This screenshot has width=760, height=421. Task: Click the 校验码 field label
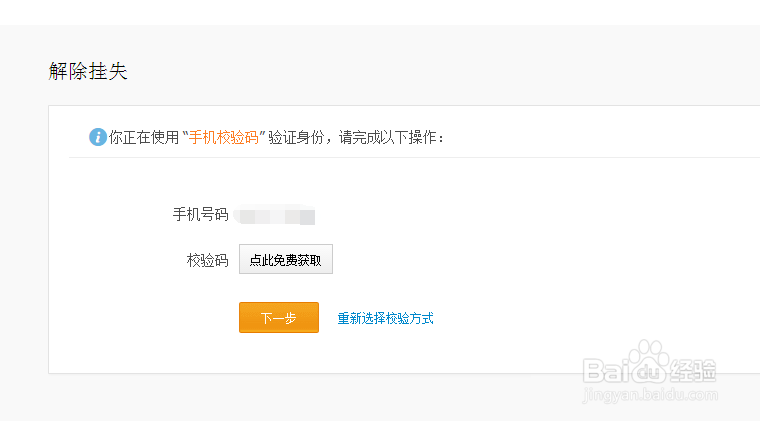pos(207,260)
